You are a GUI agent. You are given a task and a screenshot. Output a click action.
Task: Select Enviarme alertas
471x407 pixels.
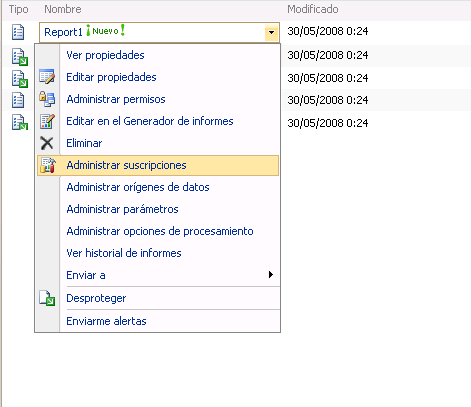pos(106,321)
